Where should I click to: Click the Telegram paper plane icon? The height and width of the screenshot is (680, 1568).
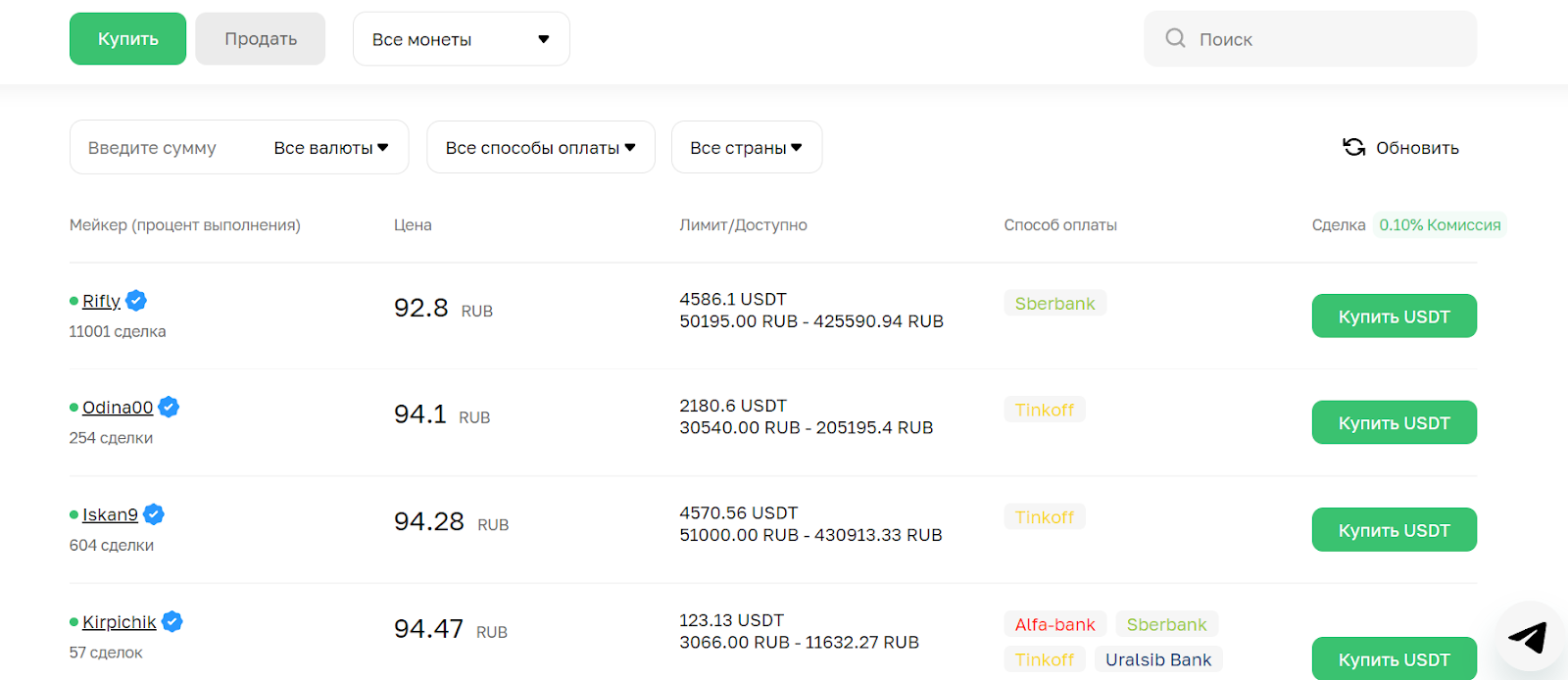coord(1528,637)
